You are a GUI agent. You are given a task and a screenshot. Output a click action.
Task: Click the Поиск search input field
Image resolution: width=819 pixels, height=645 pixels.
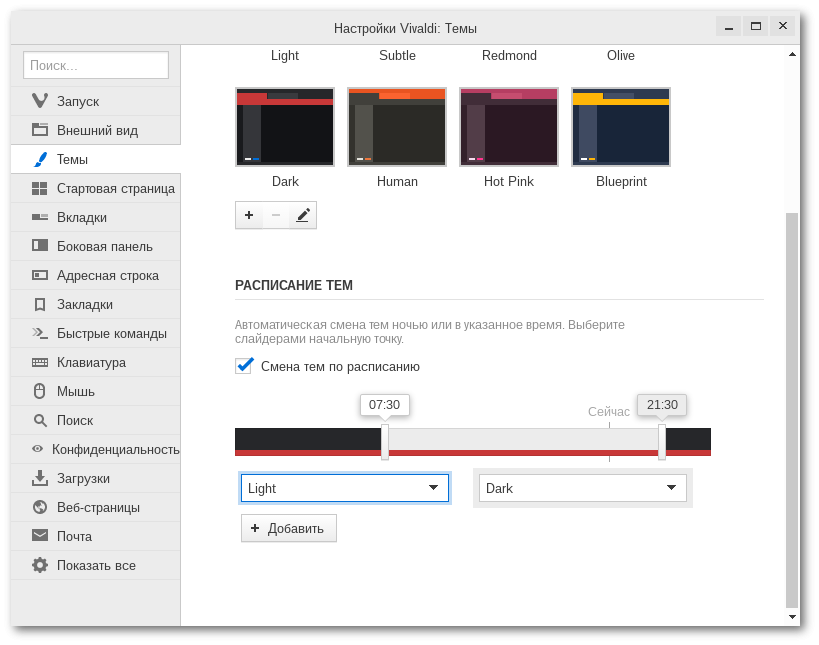coord(96,65)
